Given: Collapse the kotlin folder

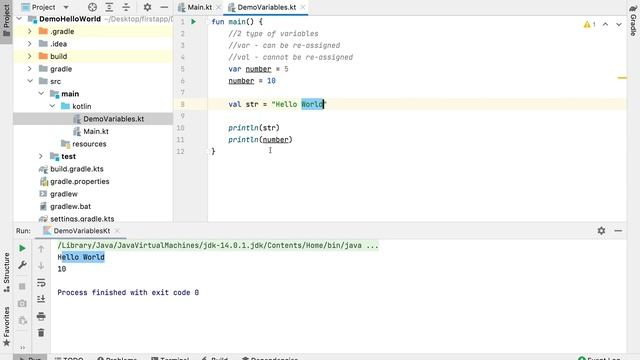Looking at the screenshot, I should coord(52,106).
